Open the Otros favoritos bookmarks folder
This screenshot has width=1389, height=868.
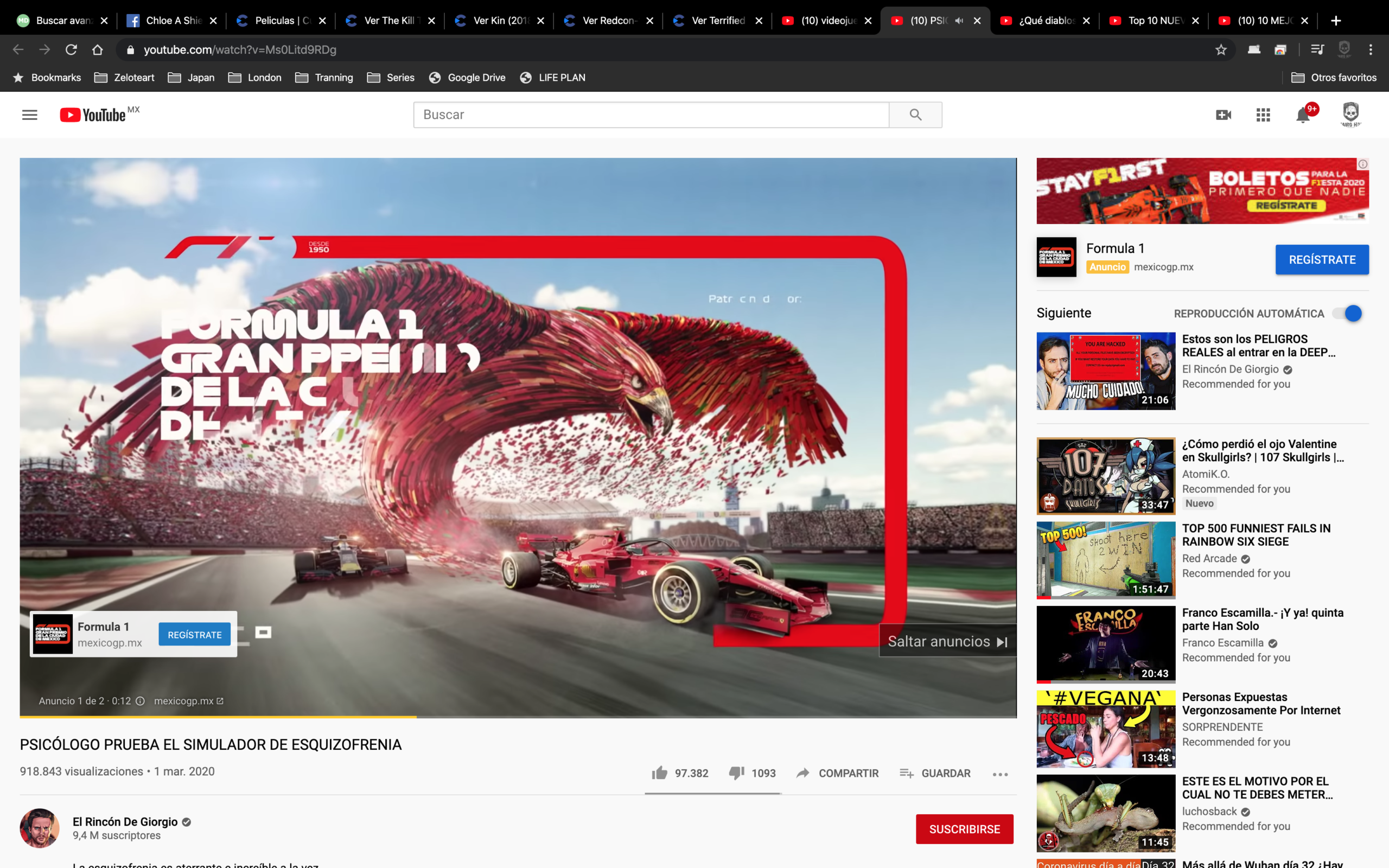click(1333, 78)
